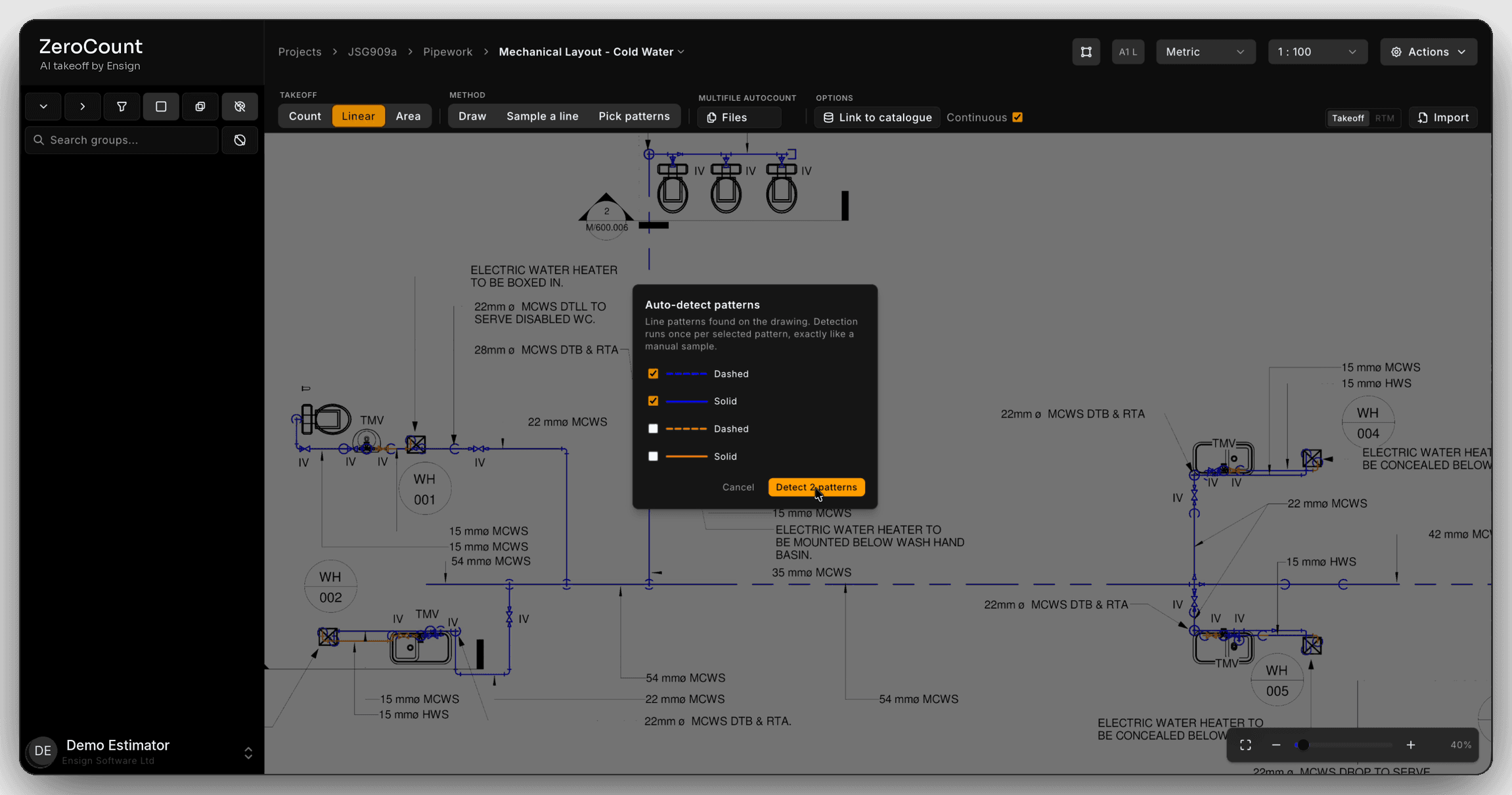Screen dimensions: 1512x795
Task: Go to Projects breadcrumb
Action: pos(300,52)
